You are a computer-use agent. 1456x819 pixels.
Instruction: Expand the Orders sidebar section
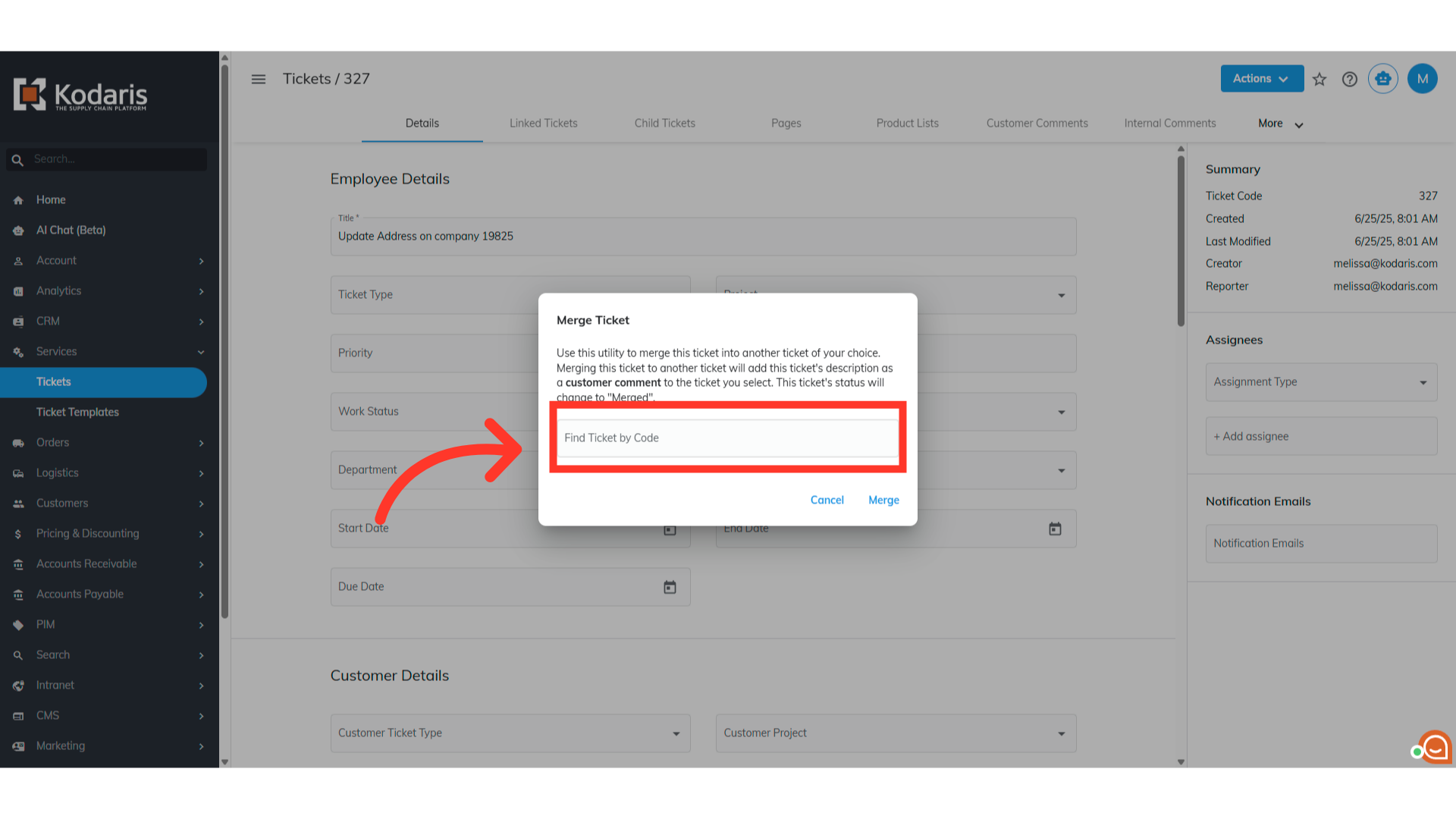click(201, 443)
